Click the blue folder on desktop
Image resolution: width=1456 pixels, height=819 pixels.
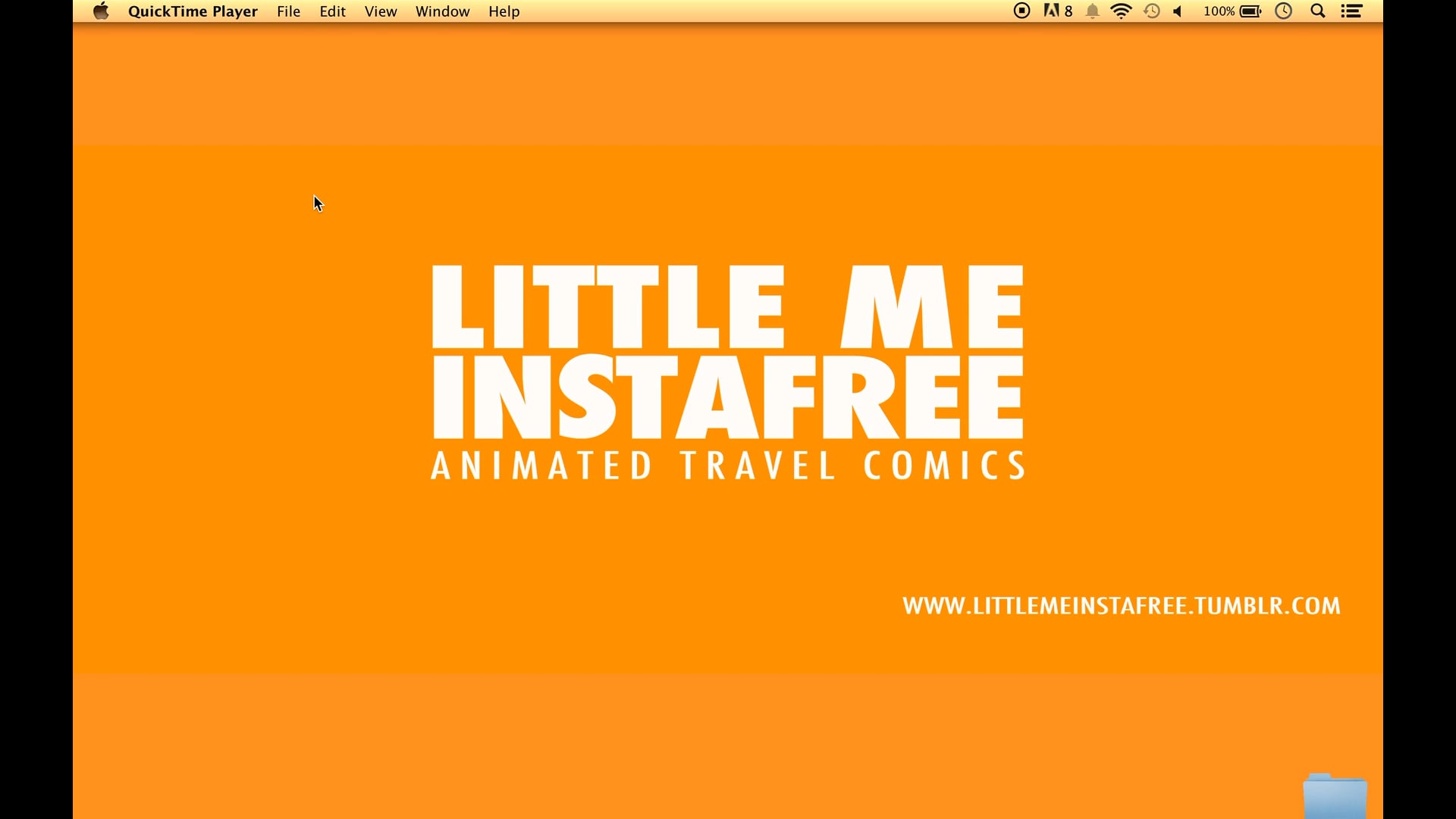pos(1335,796)
